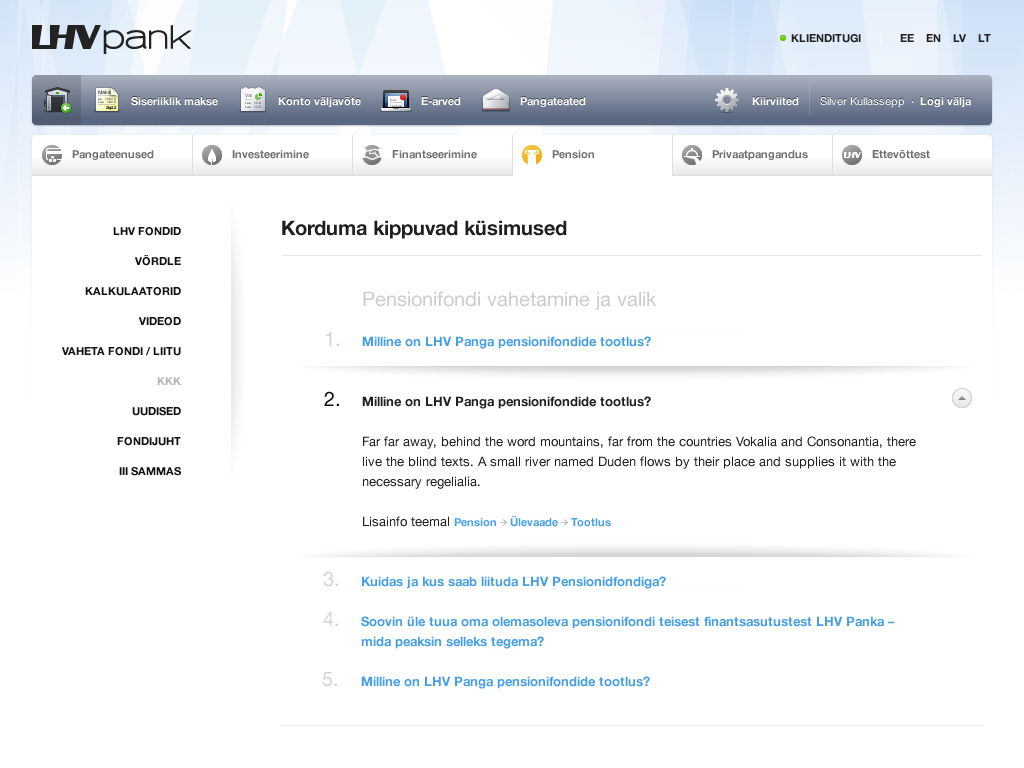The width and height of the screenshot is (1024, 768).
Task: Click the bank home icon in toolbar
Action: tap(56, 101)
